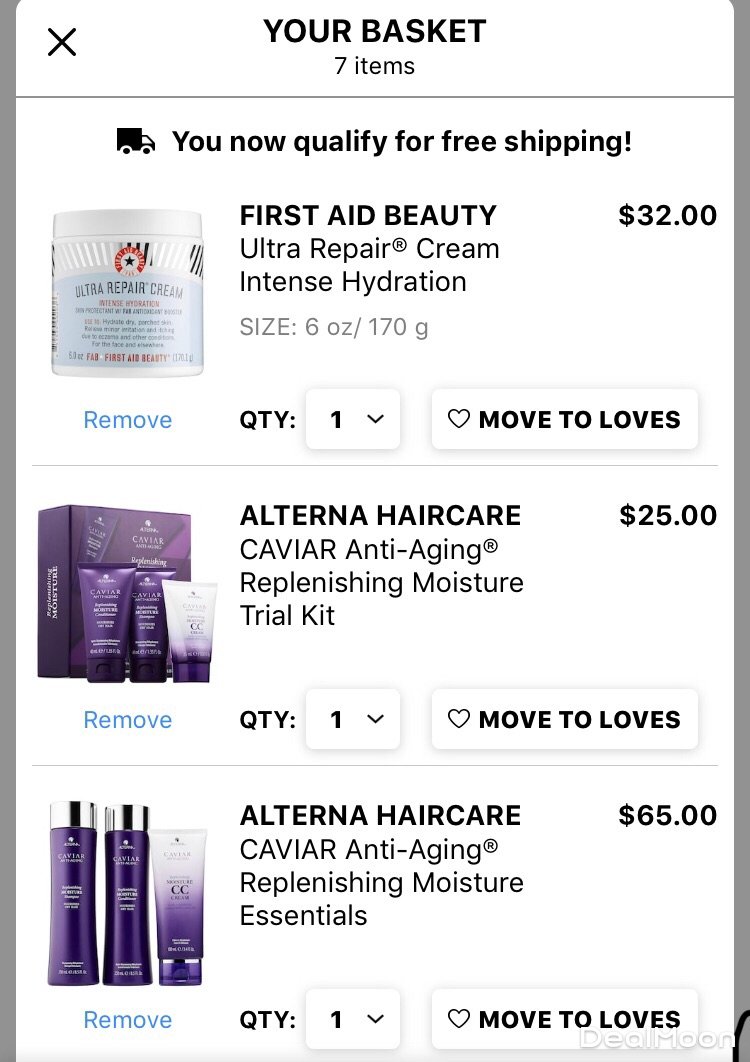Viewport: 750px width, 1062px height.
Task: Click heart icon for CAVIAR Trial Kit
Action: coord(459,719)
